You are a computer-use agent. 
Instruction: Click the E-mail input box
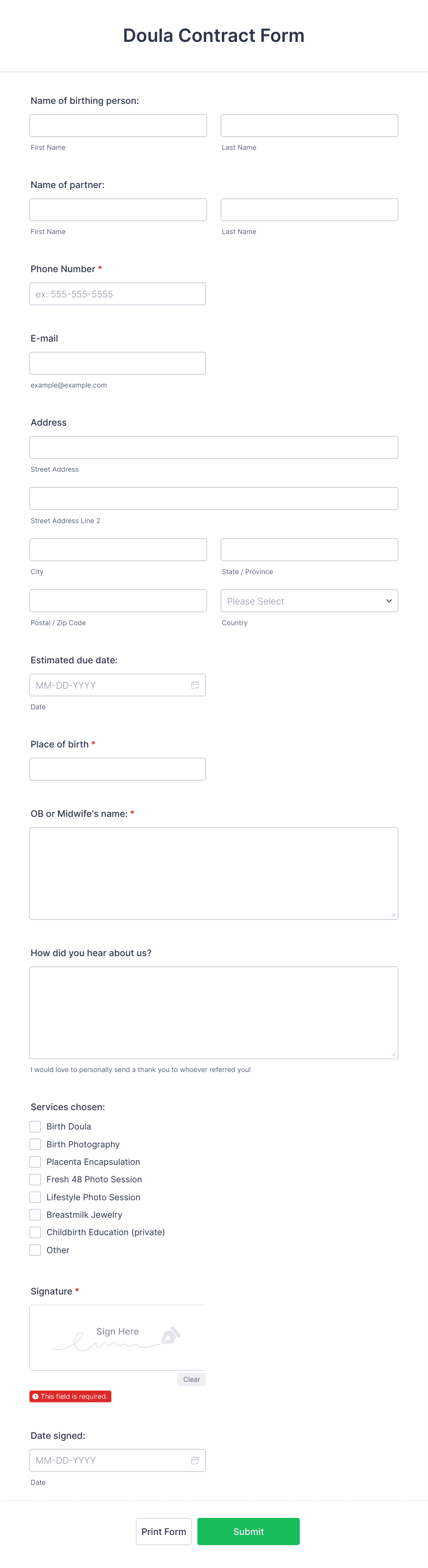tap(118, 364)
